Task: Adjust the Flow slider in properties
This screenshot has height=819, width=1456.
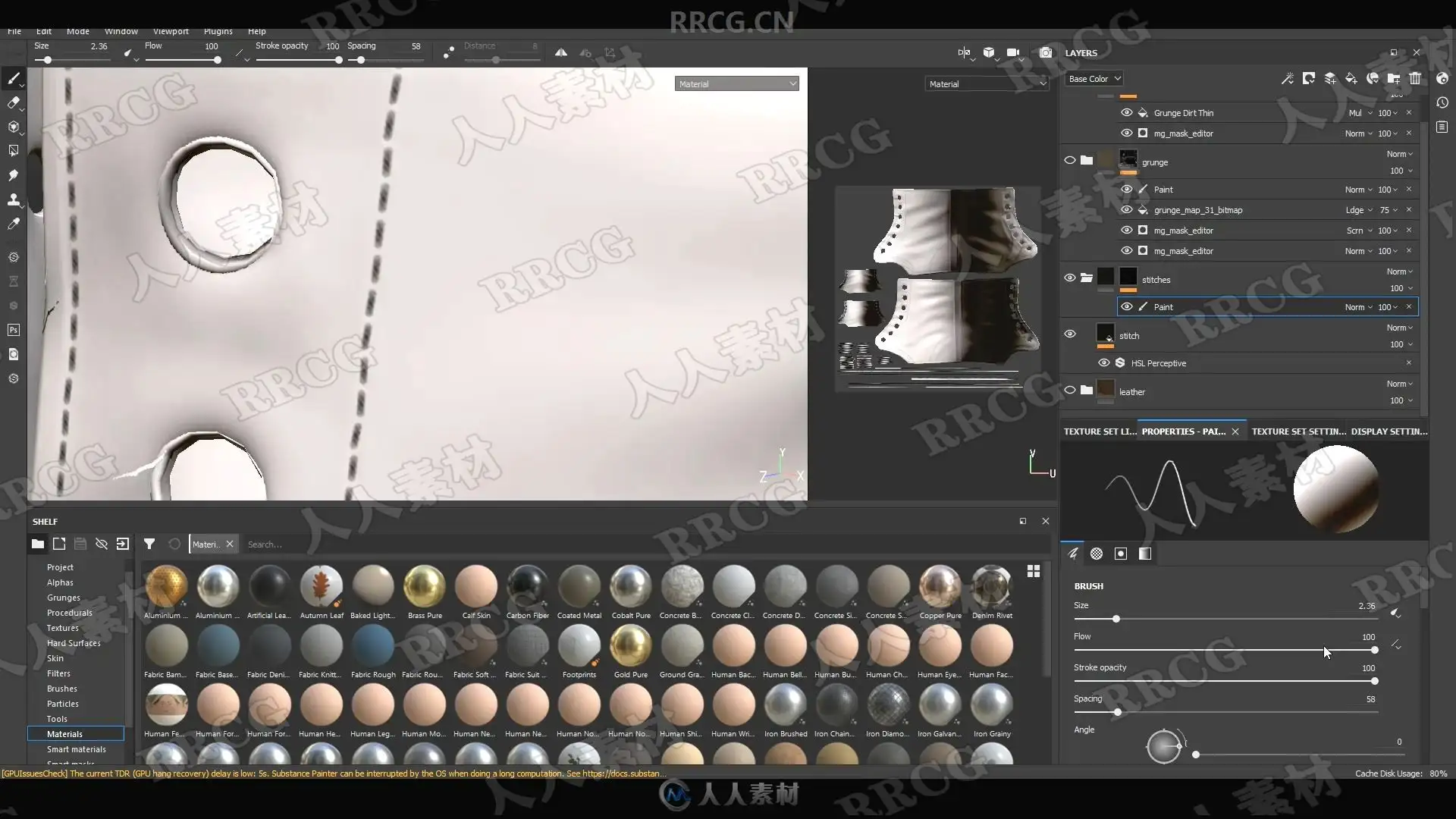Action: [x=1225, y=650]
